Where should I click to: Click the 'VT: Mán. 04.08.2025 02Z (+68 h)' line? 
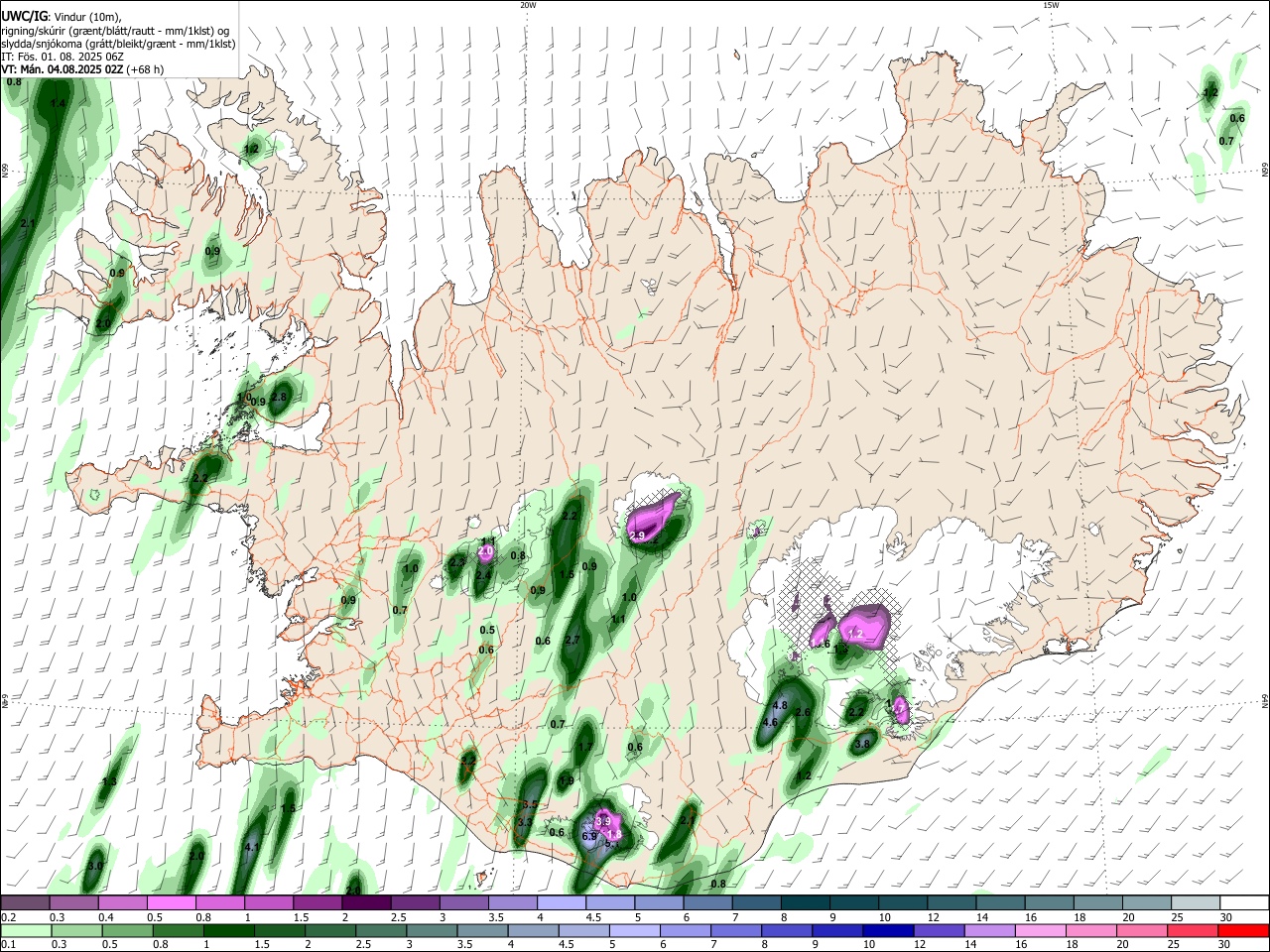click(82, 69)
